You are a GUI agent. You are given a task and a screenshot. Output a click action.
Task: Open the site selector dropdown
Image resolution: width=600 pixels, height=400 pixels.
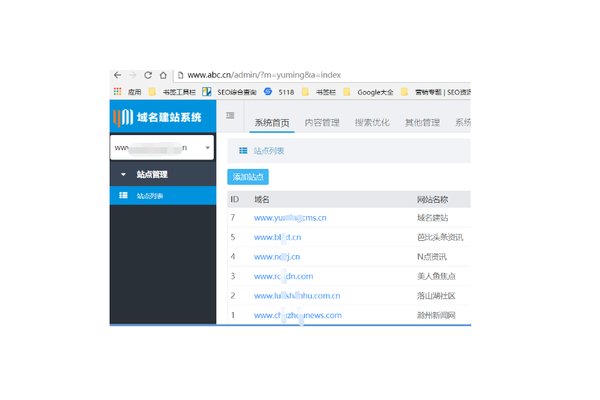[162, 148]
